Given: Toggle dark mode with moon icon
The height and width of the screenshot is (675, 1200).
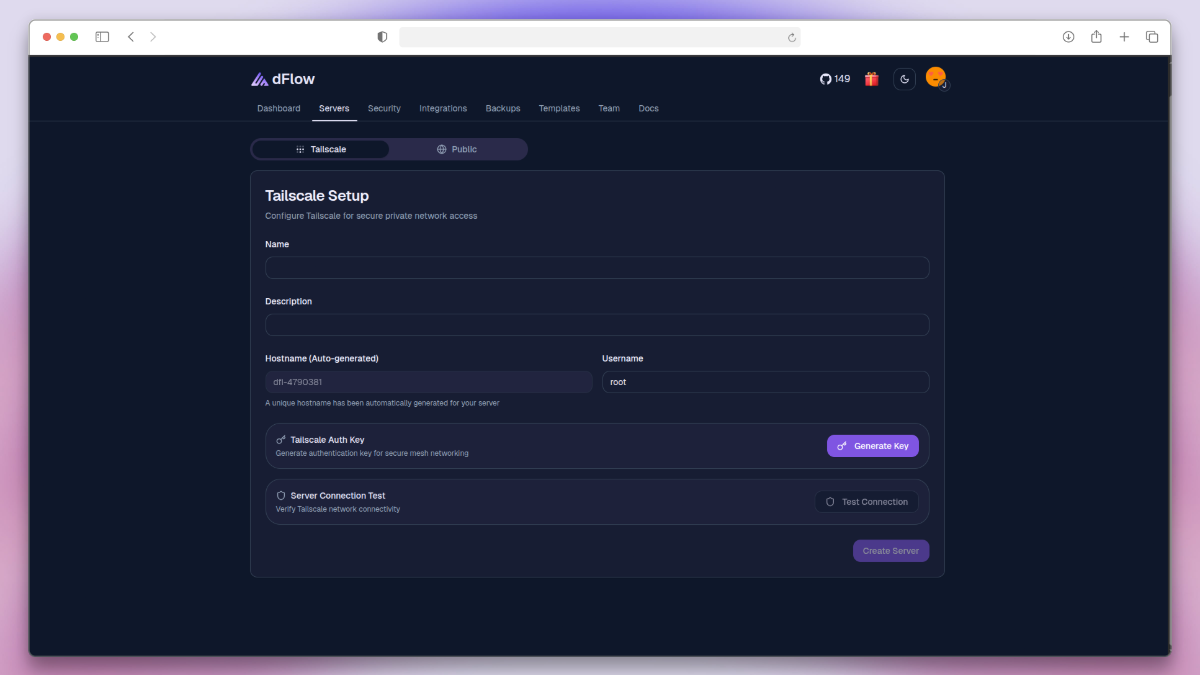Looking at the screenshot, I should 904,79.
